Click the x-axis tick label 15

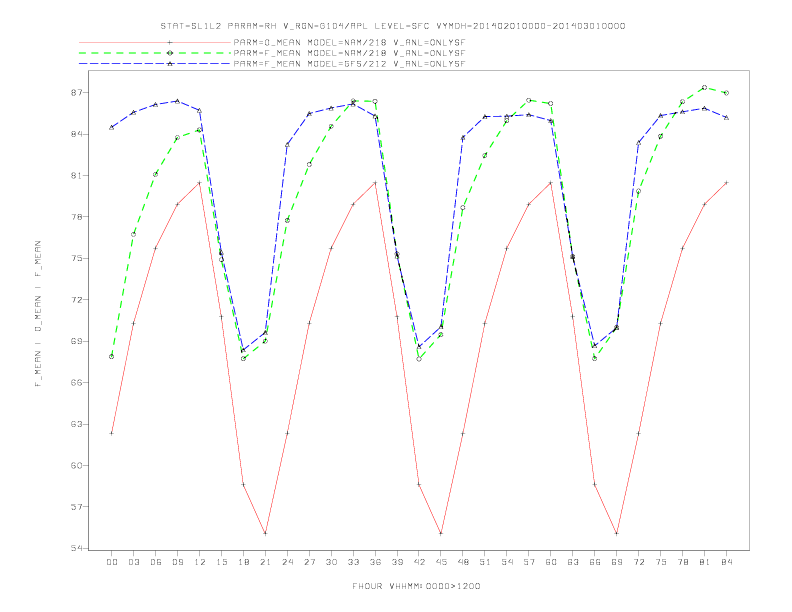click(222, 562)
